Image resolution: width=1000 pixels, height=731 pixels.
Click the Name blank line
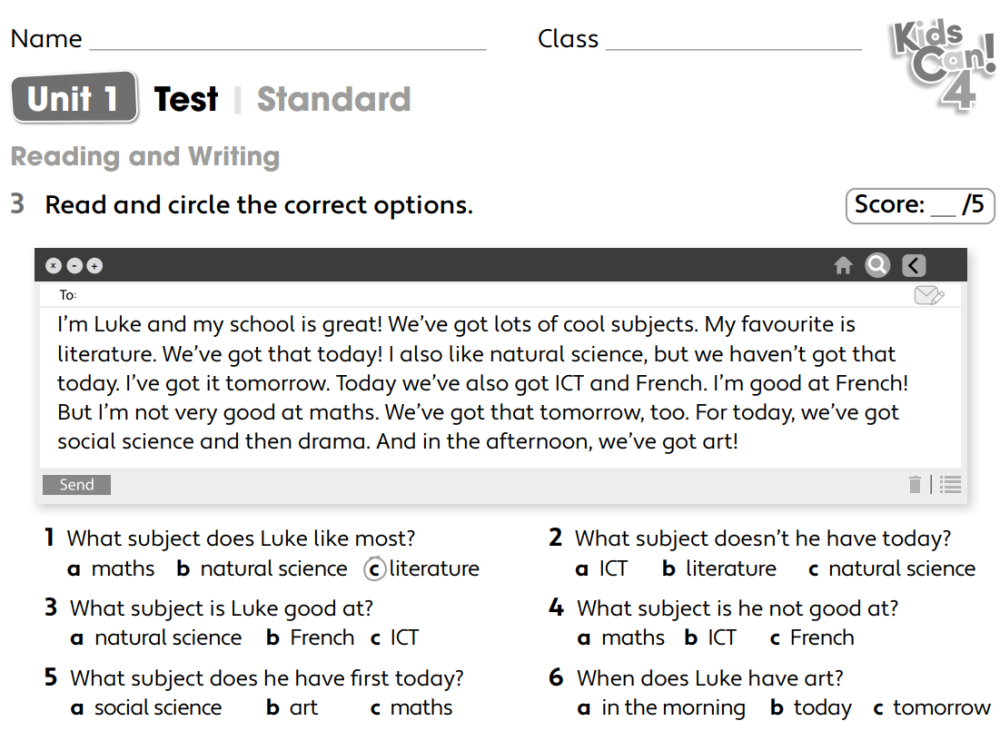(x=287, y=42)
